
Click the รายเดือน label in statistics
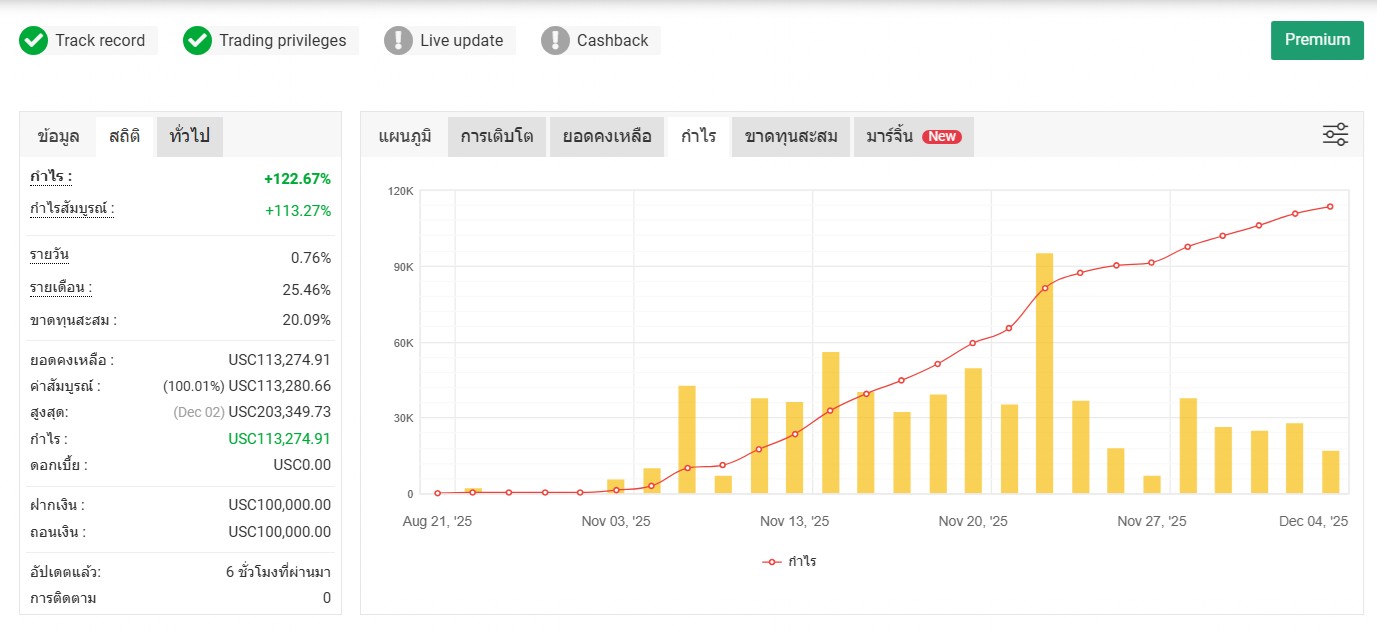pos(60,288)
